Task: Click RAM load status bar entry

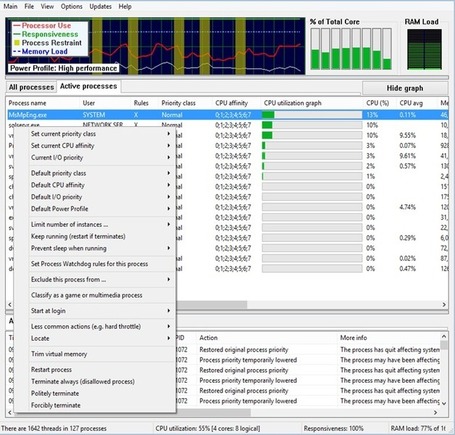Action: 418,428
